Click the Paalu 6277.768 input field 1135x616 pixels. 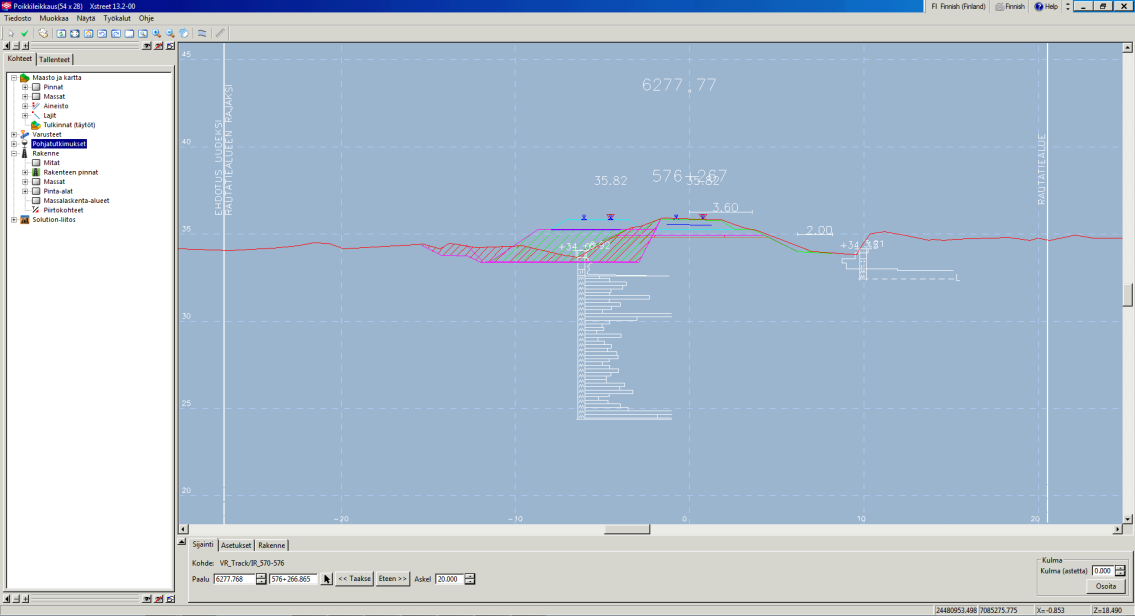235,579
